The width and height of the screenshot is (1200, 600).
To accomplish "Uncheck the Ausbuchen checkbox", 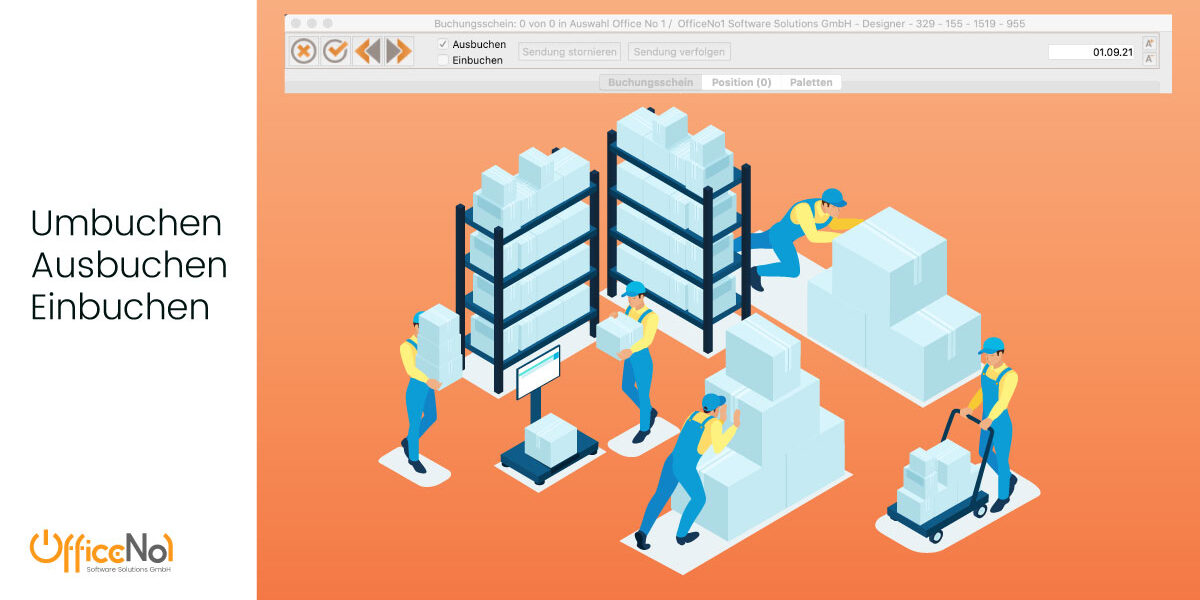I will tap(443, 44).
